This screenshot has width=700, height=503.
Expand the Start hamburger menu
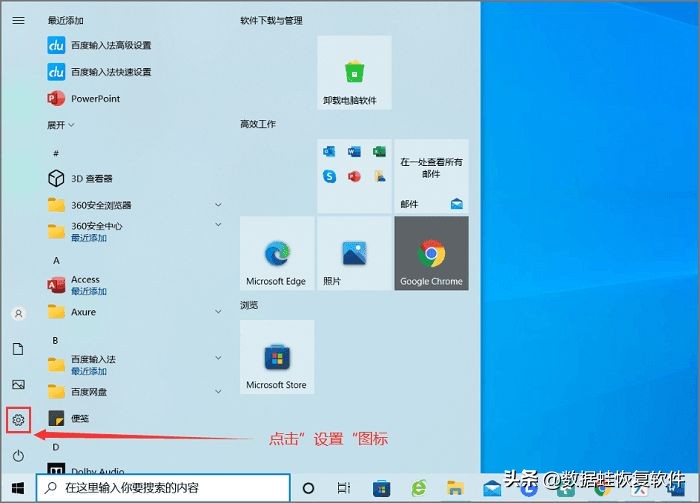point(18,21)
